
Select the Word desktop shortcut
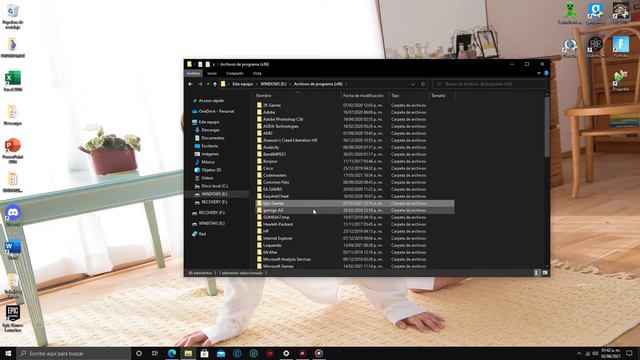tap(13, 249)
